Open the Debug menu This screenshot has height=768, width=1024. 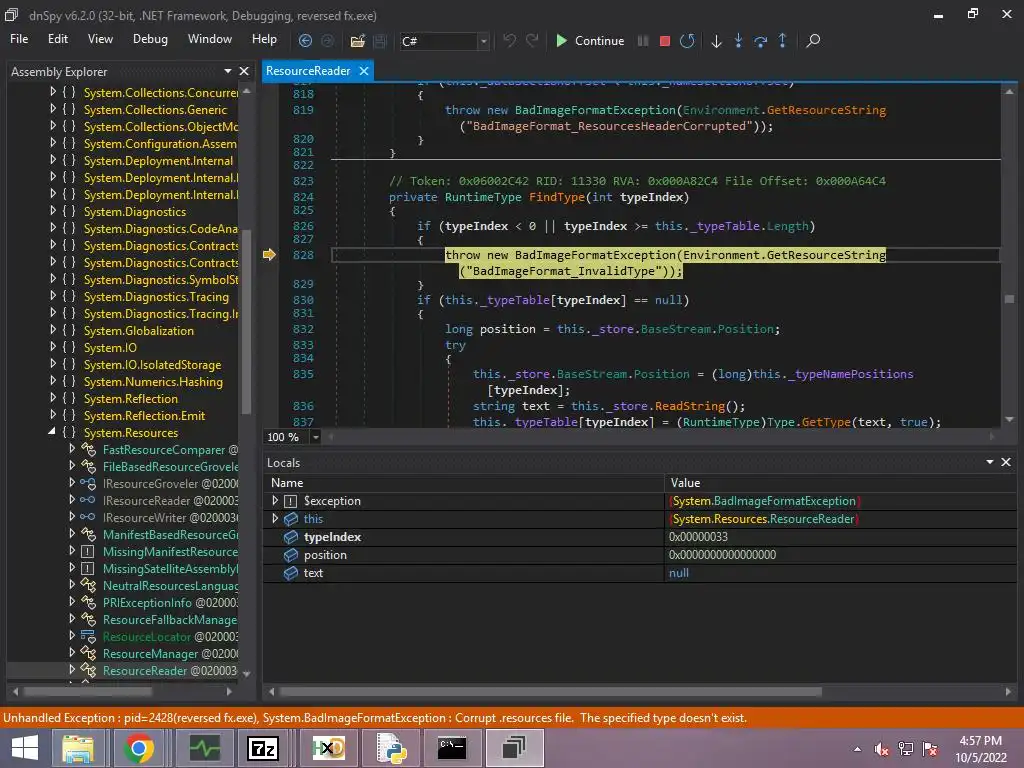[150, 39]
